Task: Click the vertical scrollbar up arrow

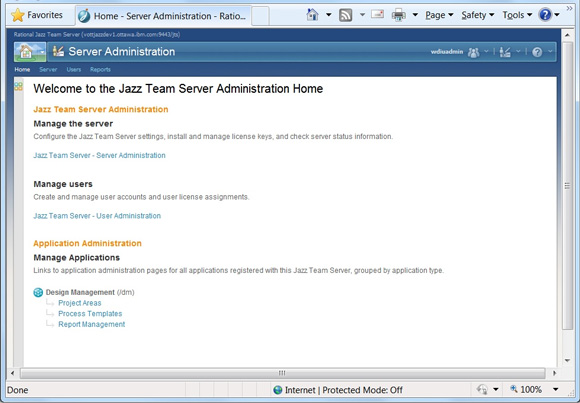Action: [567, 35]
